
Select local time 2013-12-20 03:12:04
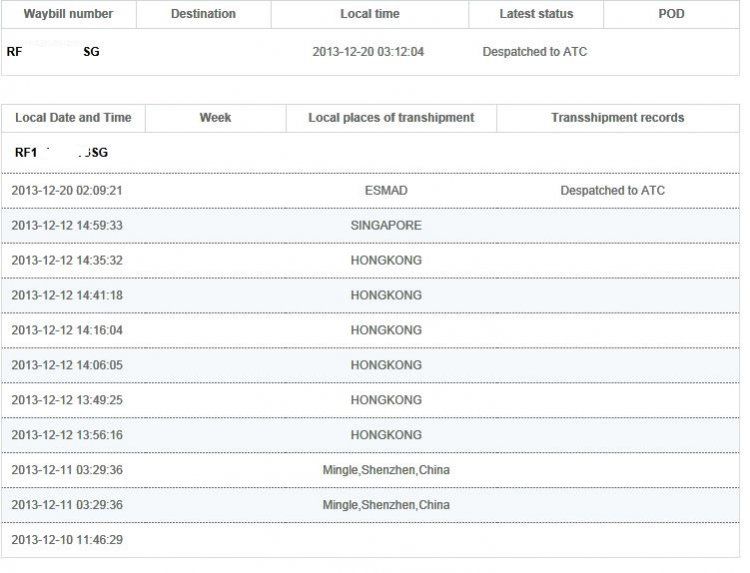pos(368,52)
